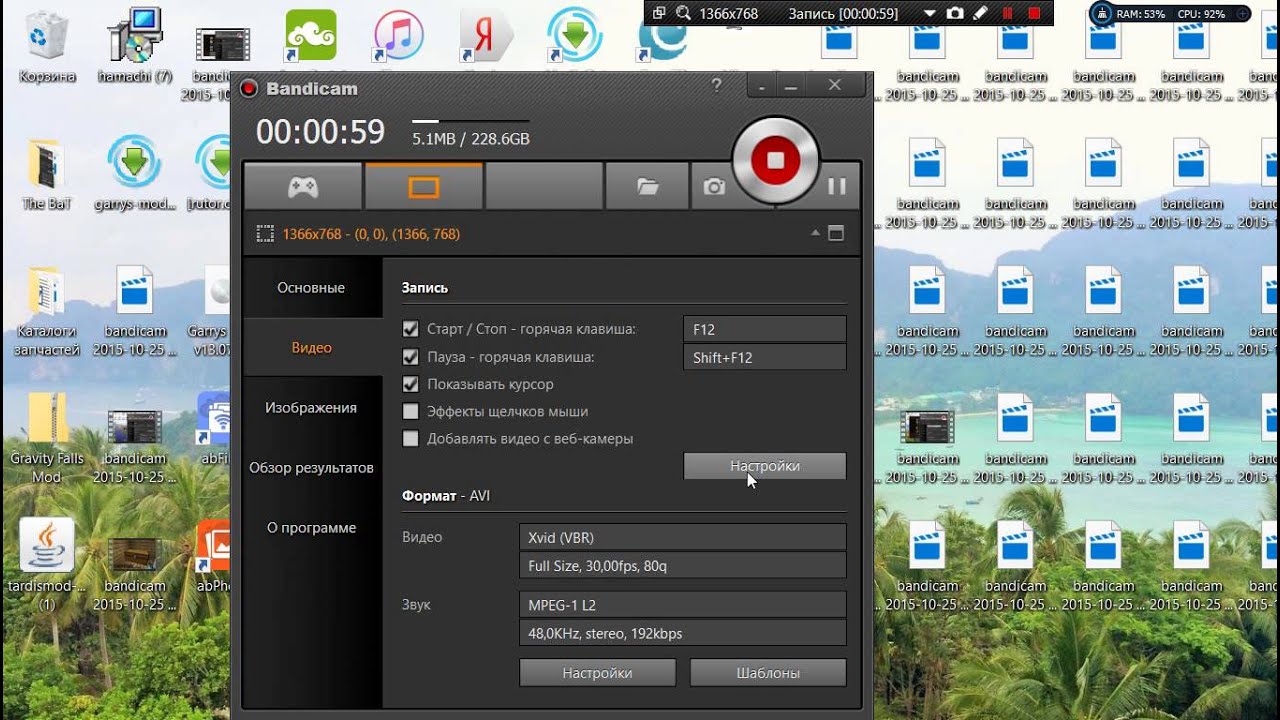Viewport: 1280px width, 720px height.
Task: Select Корзина recycle bin on desktop
Action: (x=47, y=46)
